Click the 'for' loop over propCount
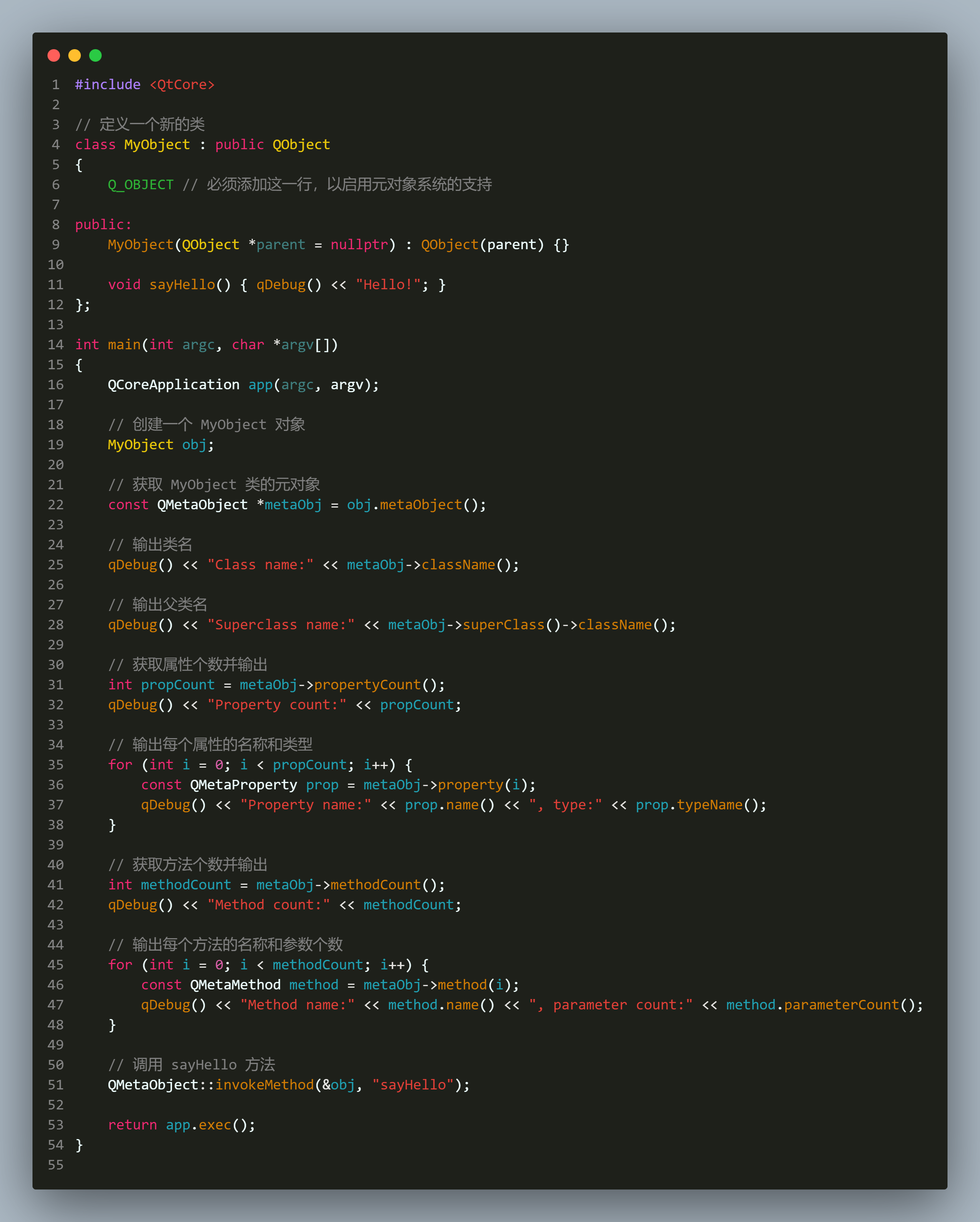 click(260, 765)
